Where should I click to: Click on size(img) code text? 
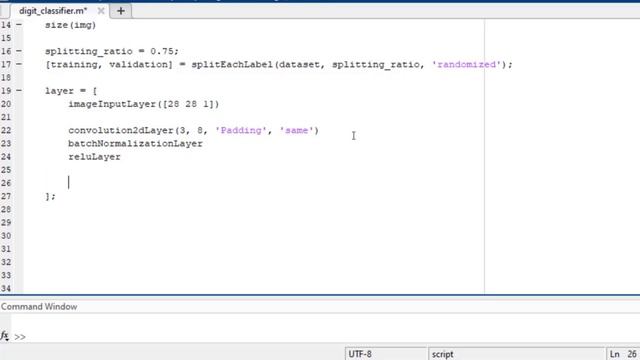[x=70, y=25]
